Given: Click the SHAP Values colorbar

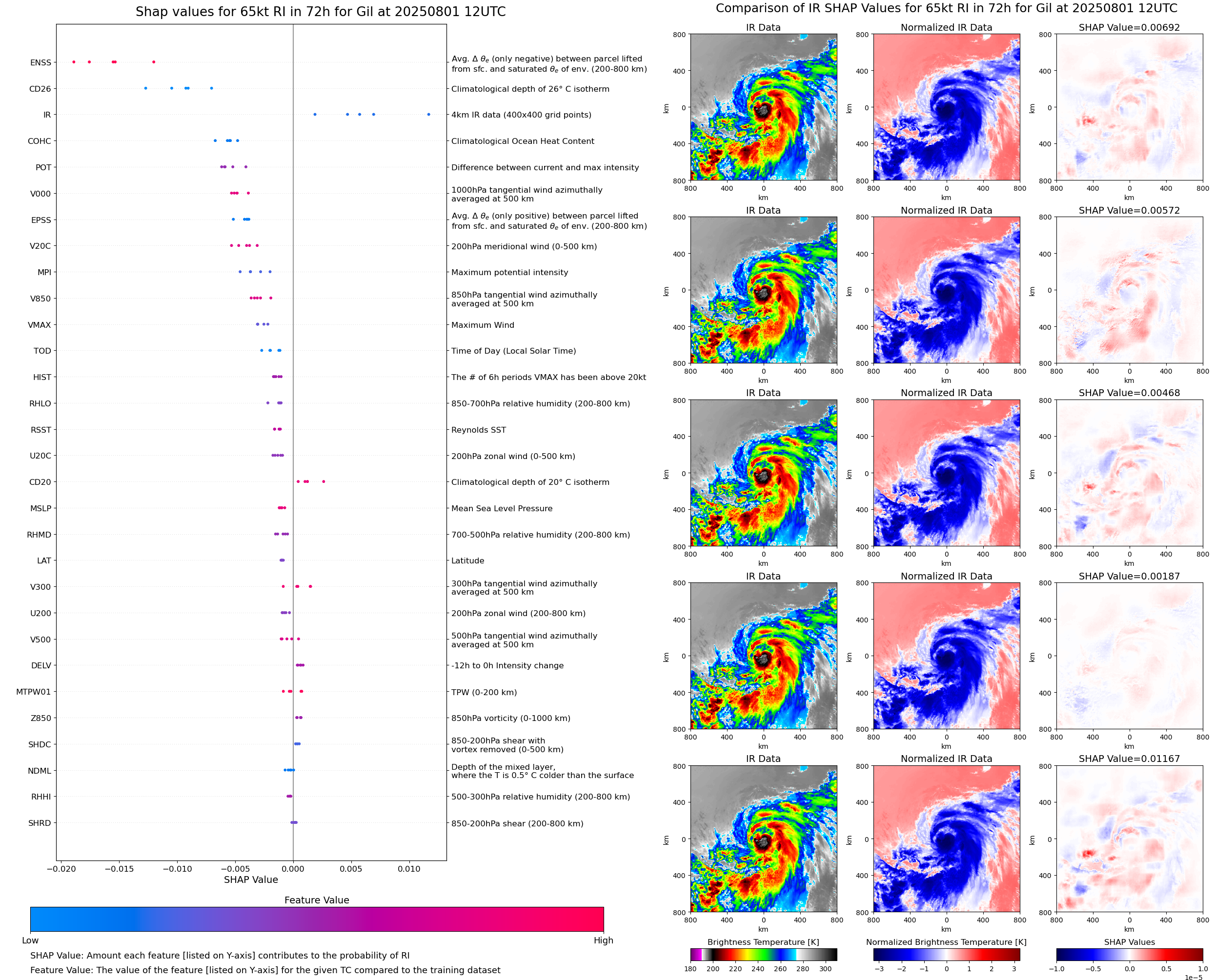Looking at the screenshot, I should point(1129,954).
